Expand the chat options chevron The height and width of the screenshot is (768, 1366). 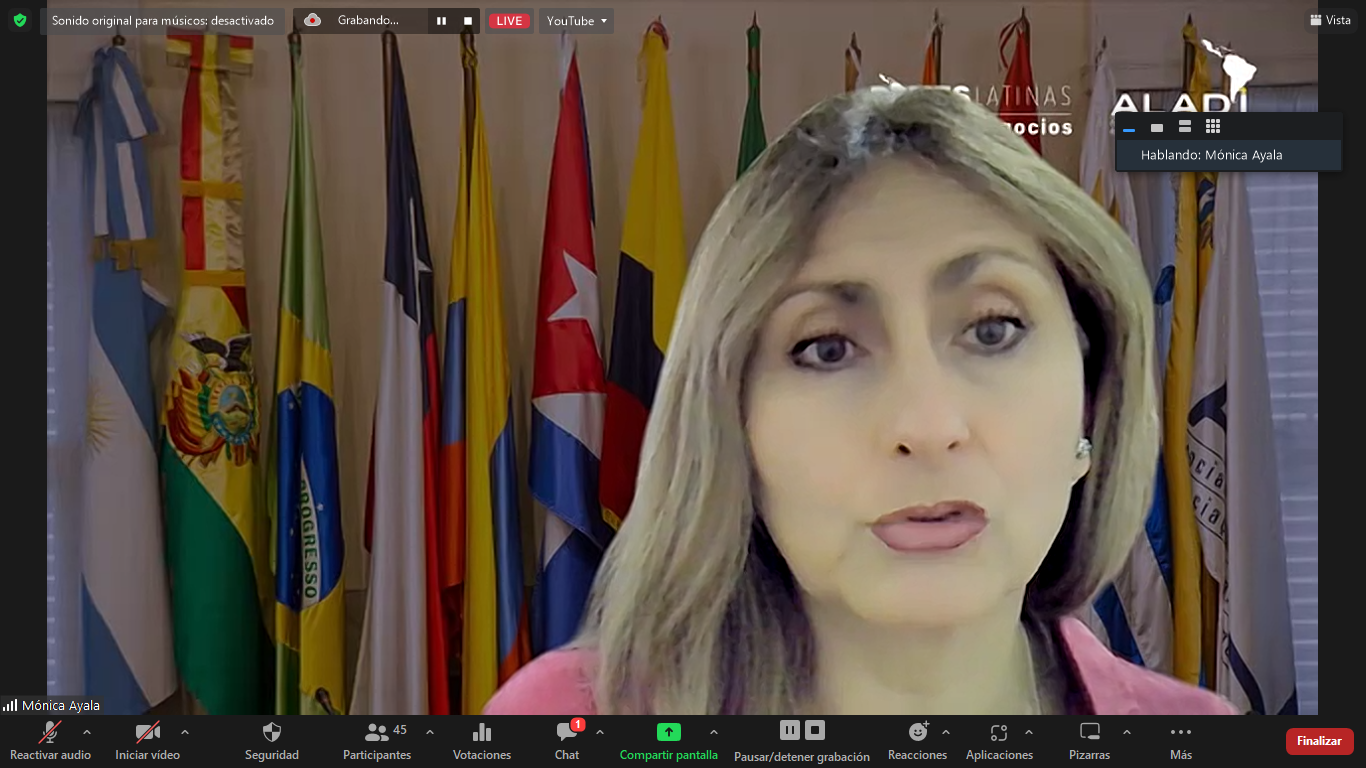pyautogui.click(x=600, y=732)
